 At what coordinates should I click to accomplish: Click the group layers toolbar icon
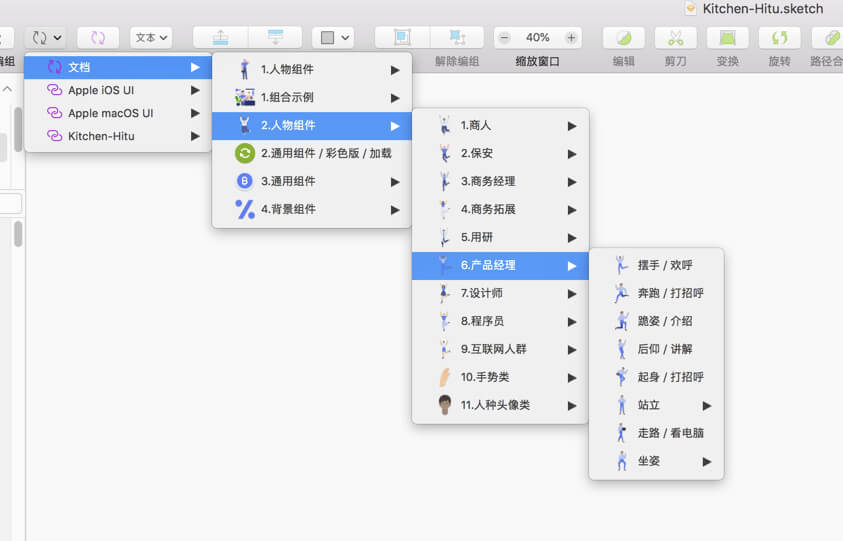tap(402, 38)
